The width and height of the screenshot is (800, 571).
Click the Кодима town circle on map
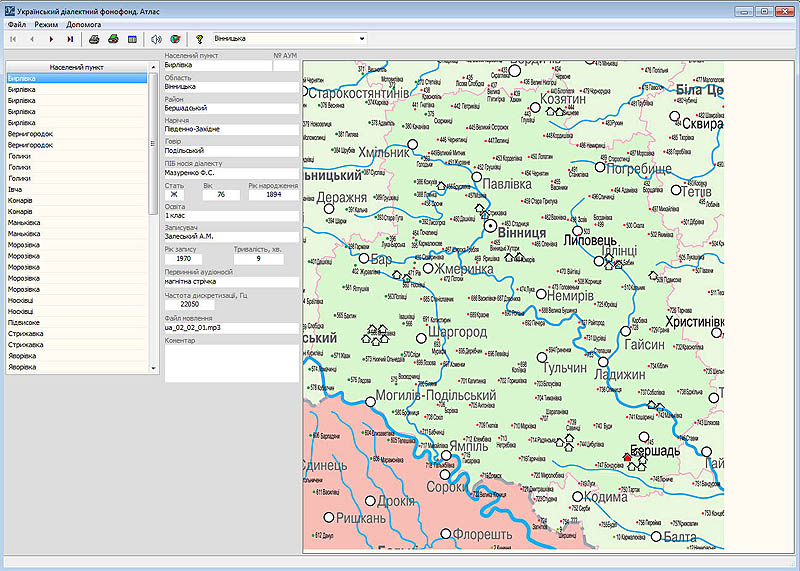[x=577, y=496]
